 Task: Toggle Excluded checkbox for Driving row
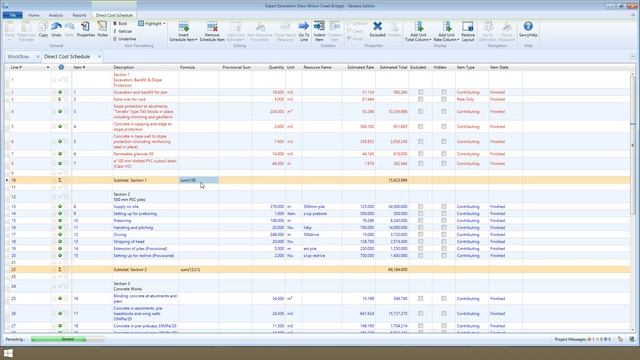tap(420, 235)
